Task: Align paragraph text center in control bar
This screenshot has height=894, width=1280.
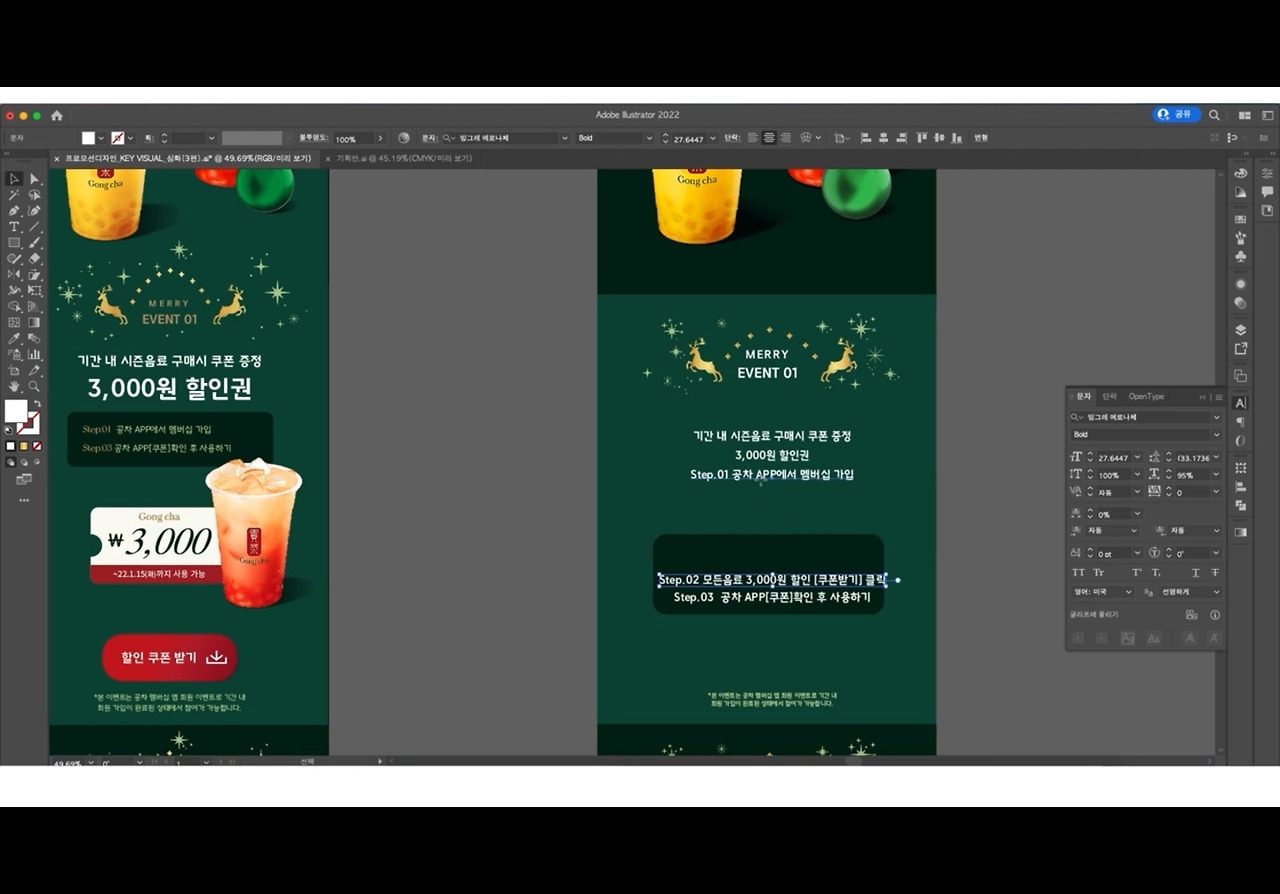Action: pos(769,138)
